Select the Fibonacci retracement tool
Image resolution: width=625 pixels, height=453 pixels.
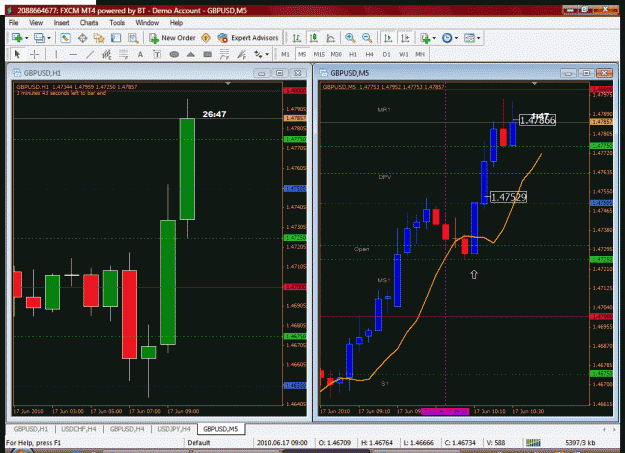point(123,54)
